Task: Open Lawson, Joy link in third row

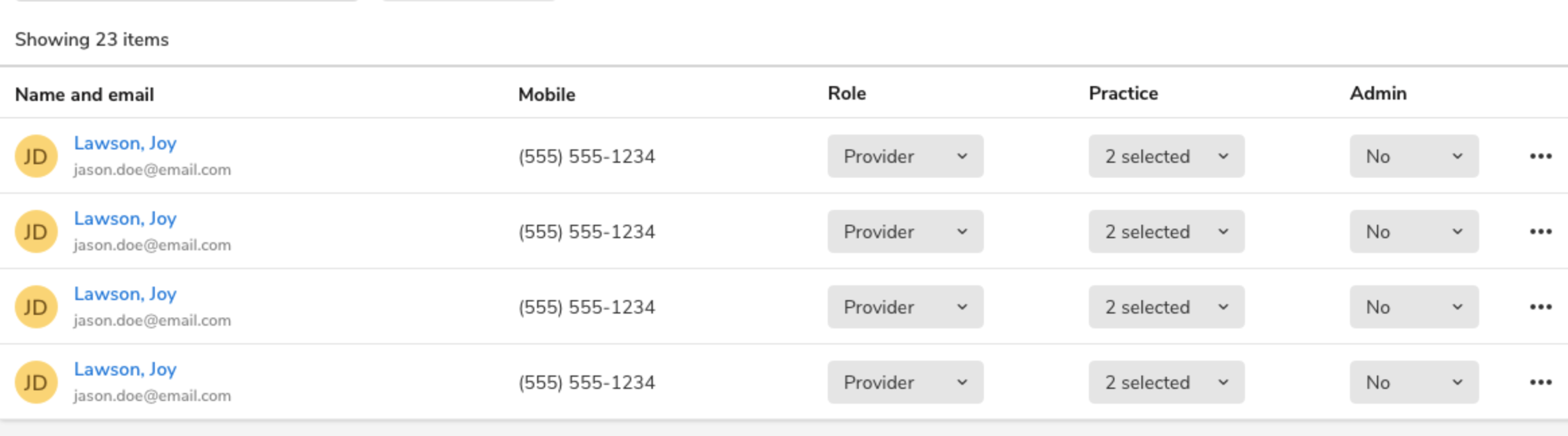Action: pos(125,294)
